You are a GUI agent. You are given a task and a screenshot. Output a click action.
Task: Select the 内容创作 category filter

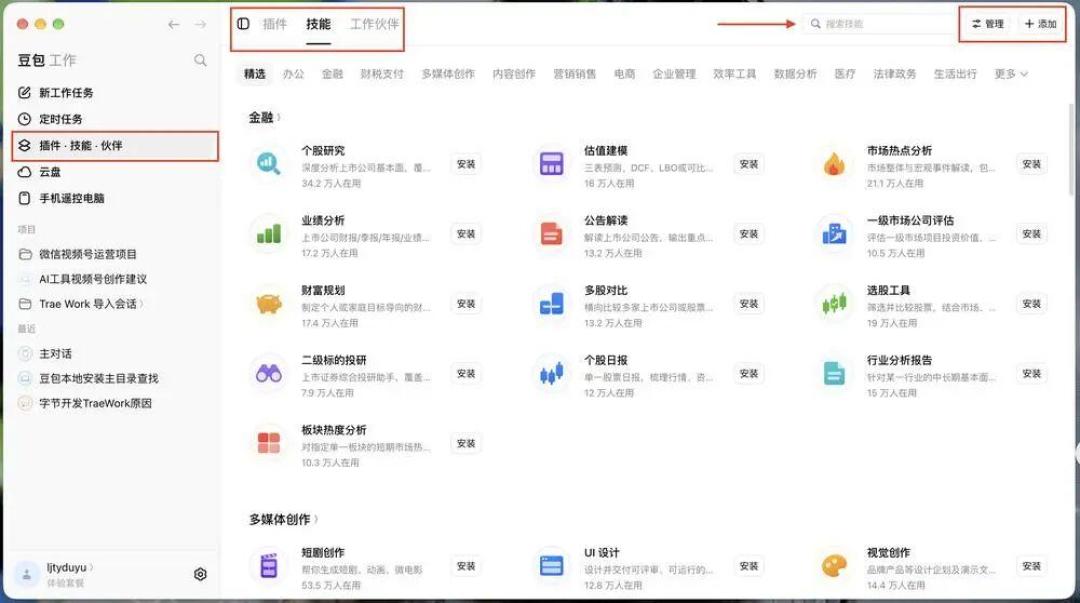tap(514, 74)
